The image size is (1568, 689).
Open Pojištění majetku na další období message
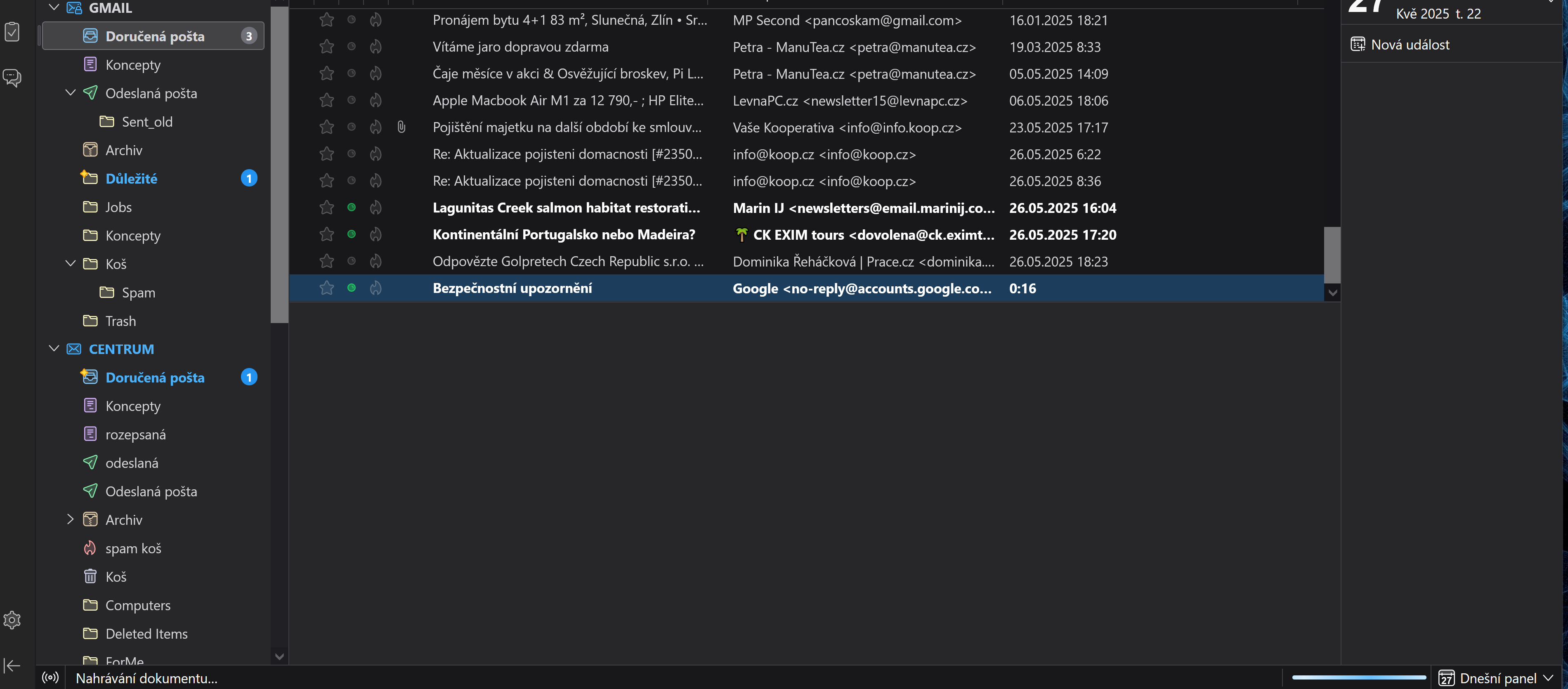[x=807, y=127]
